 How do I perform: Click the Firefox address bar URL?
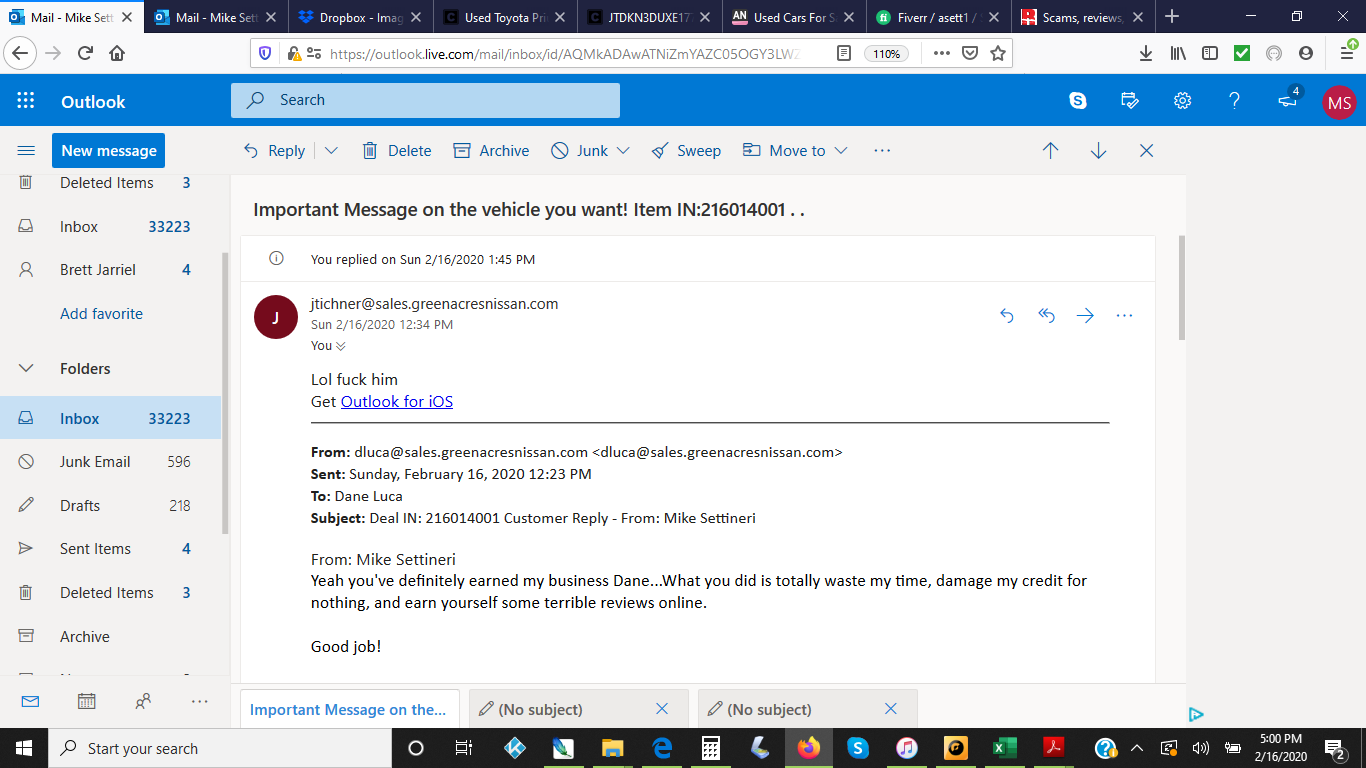[564, 54]
